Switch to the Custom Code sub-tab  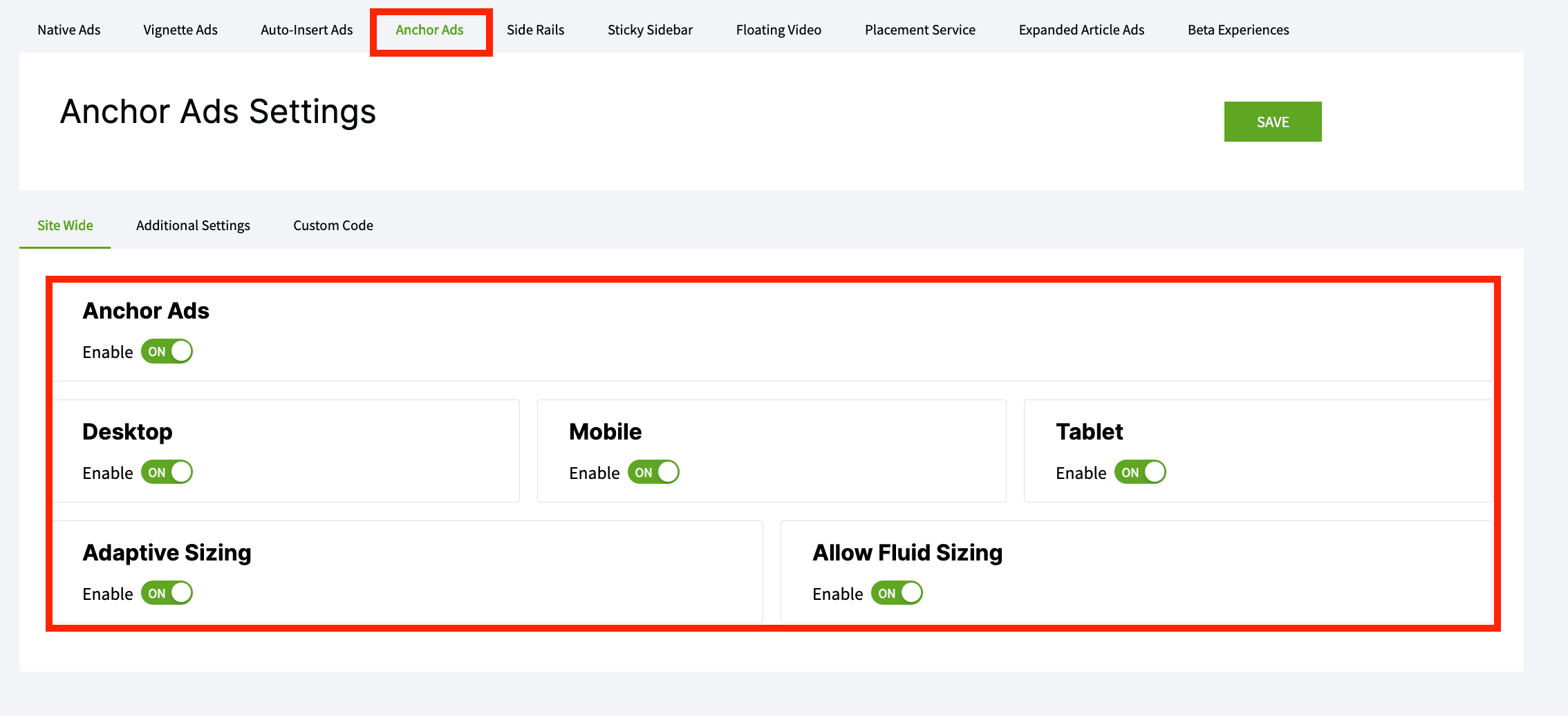click(333, 225)
